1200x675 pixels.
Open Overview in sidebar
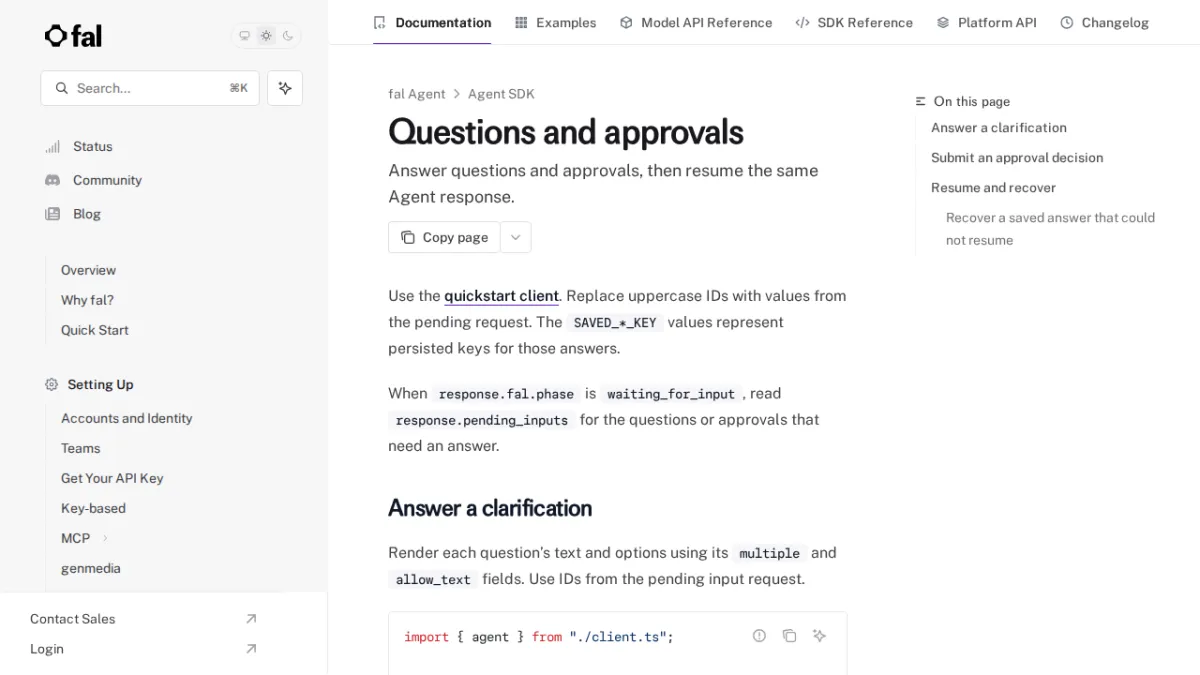tap(88, 270)
